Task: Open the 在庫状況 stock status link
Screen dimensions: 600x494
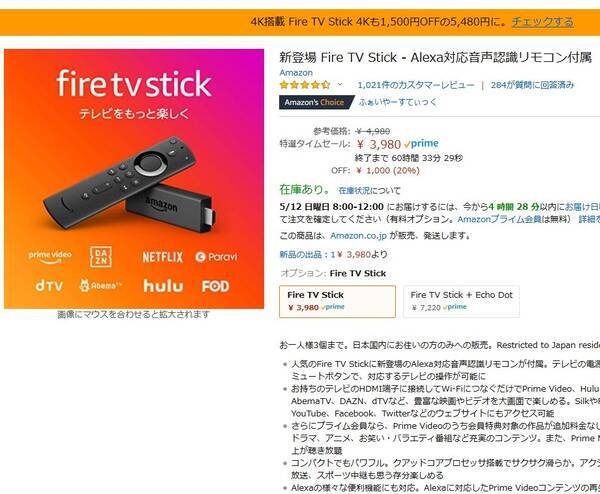Action: pyautogui.click(x=354, y=190)
